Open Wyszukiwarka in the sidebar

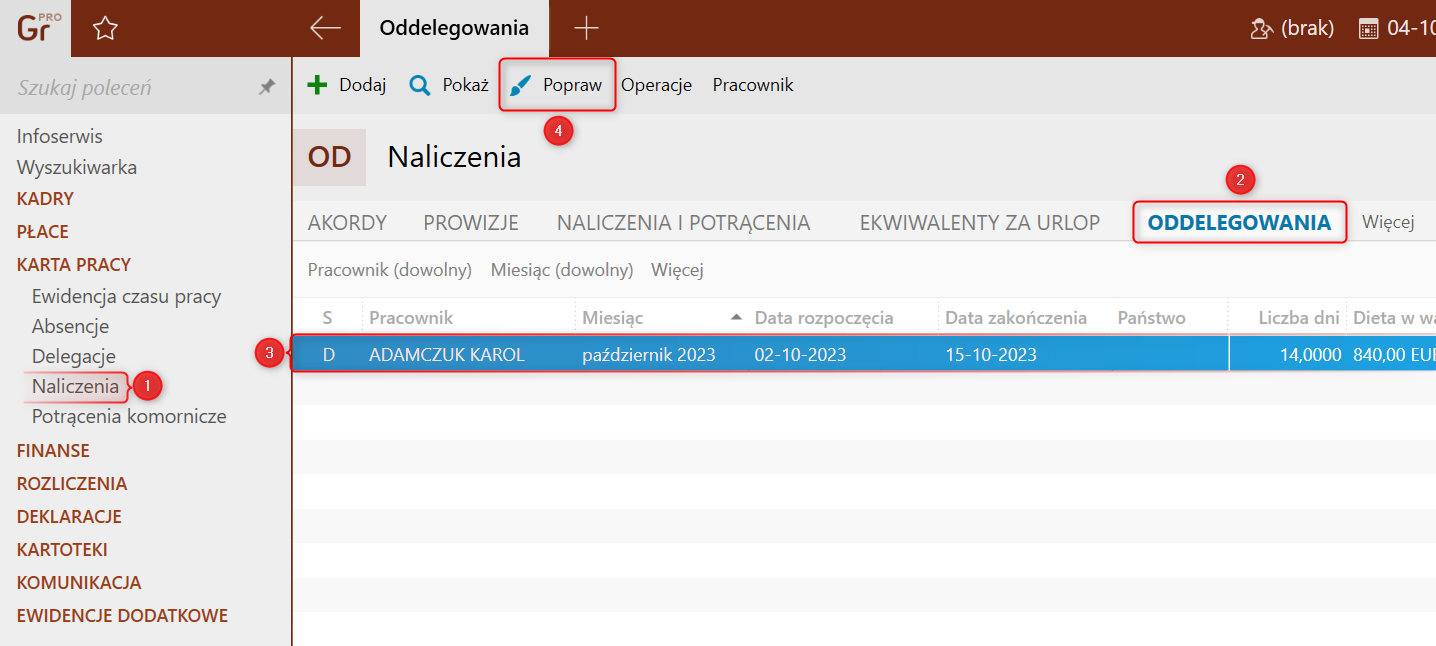[77, 167]
